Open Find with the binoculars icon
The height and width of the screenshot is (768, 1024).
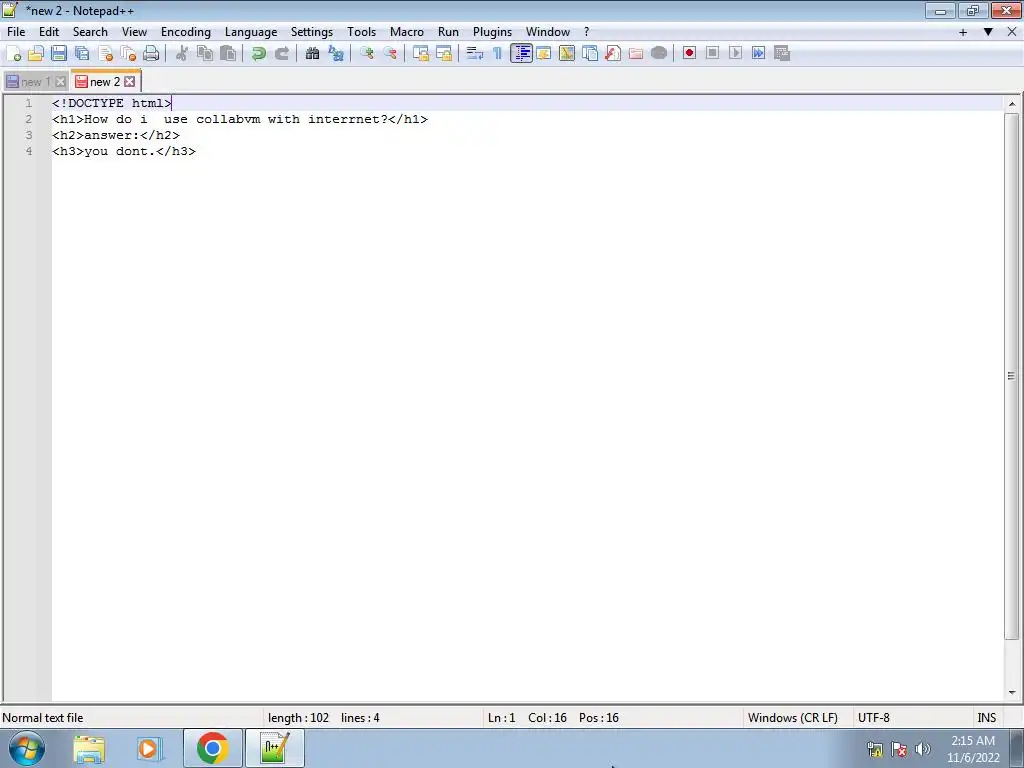[312, 54]
